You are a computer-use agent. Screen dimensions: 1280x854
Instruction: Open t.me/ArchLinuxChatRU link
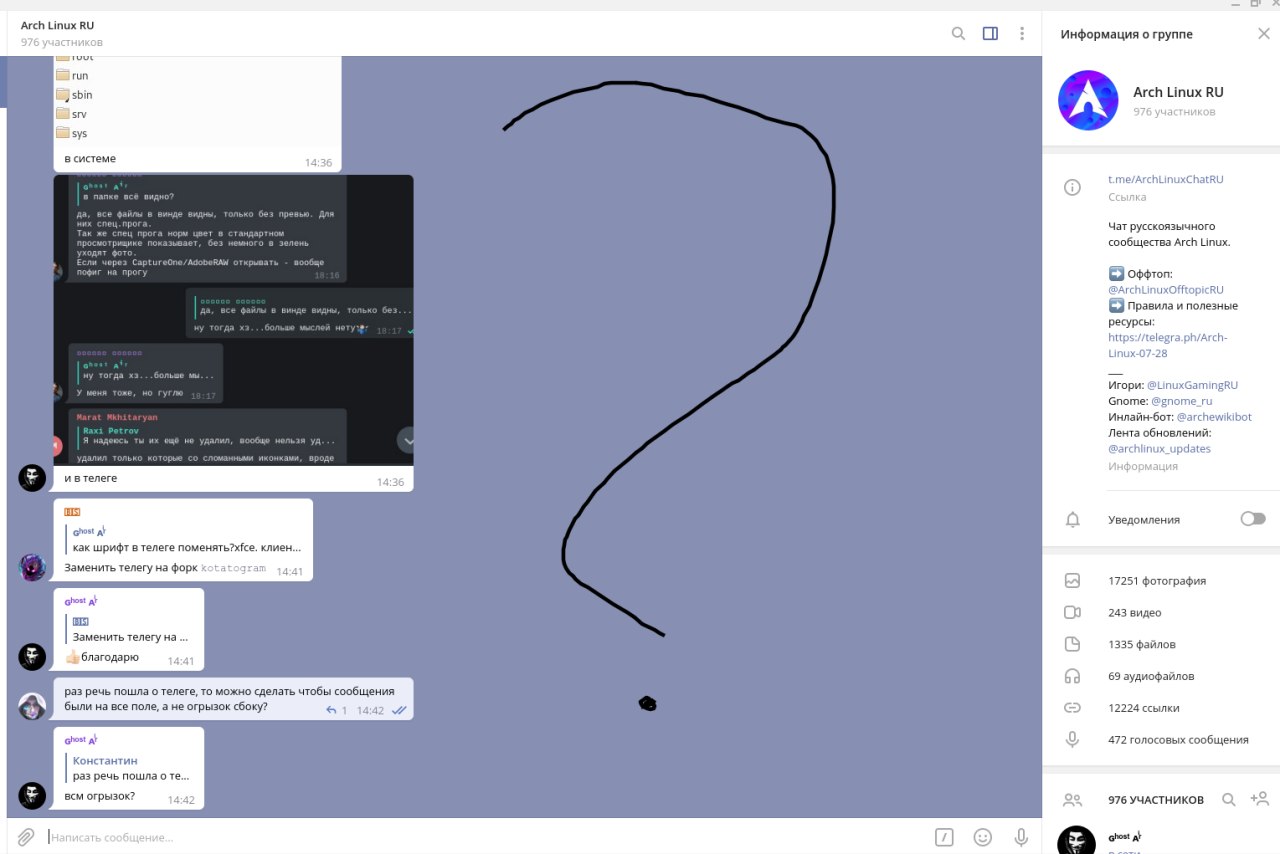click(x=1165, y=179)
